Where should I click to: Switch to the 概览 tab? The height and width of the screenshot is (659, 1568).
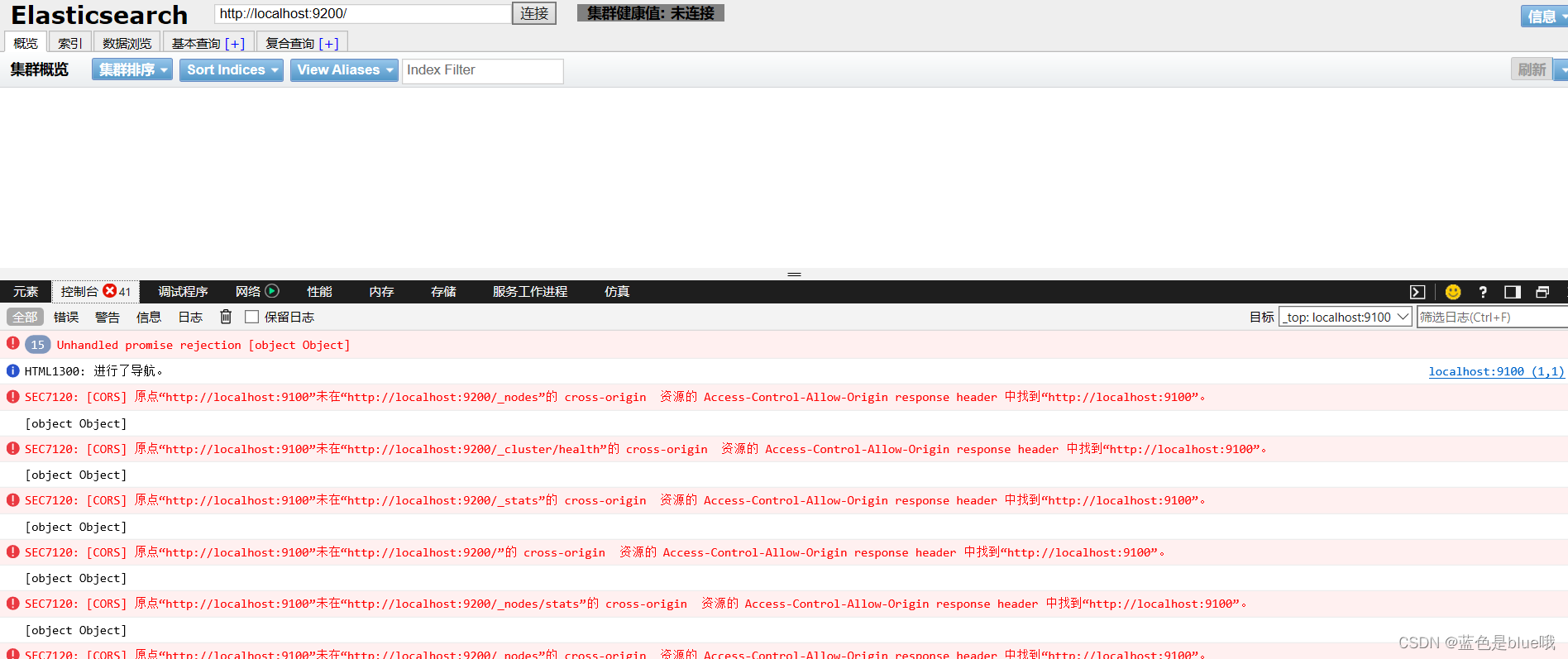[x=26, y=43]
